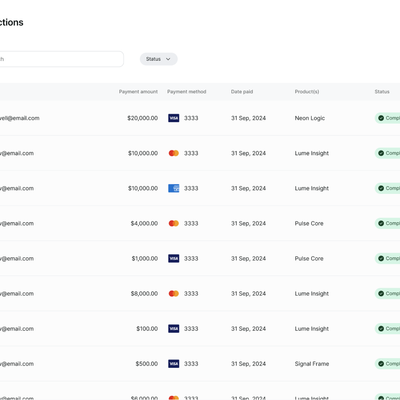Select the $10,000.00 amount in the Mastercard row
This screenshot has width=400, height=400.
point(143,153)
